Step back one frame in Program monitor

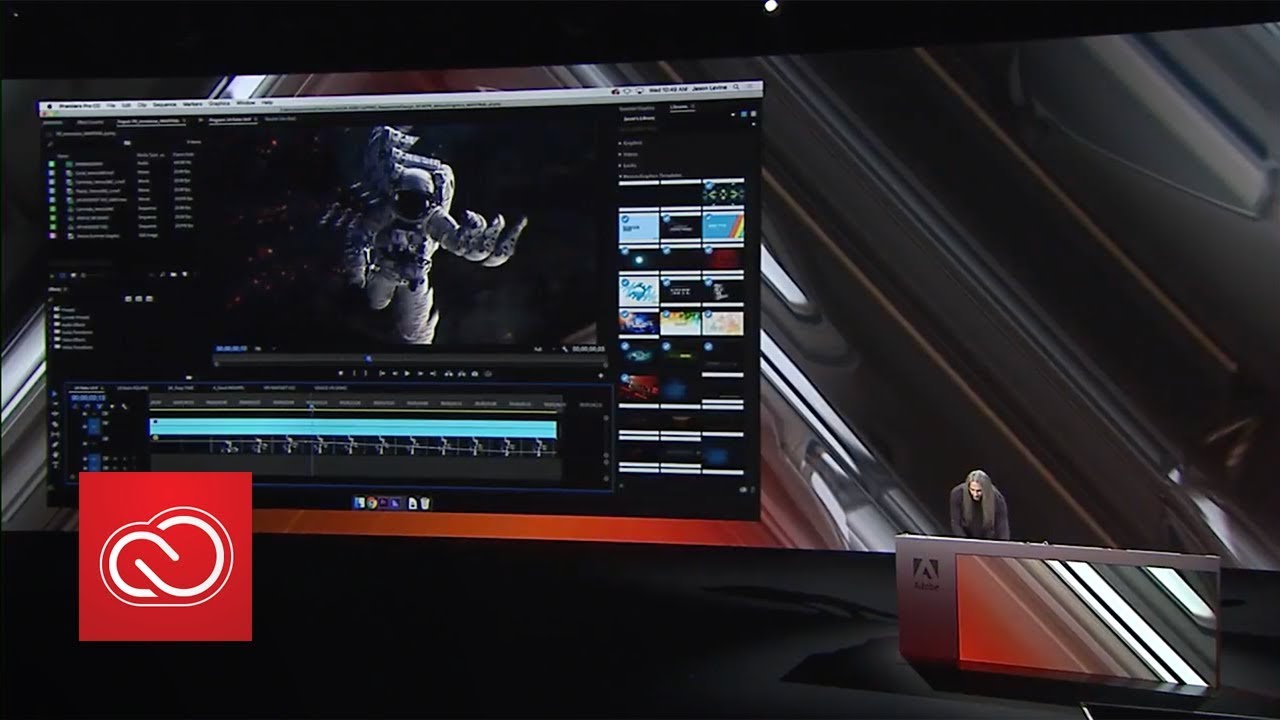click(x=395, y=373)
